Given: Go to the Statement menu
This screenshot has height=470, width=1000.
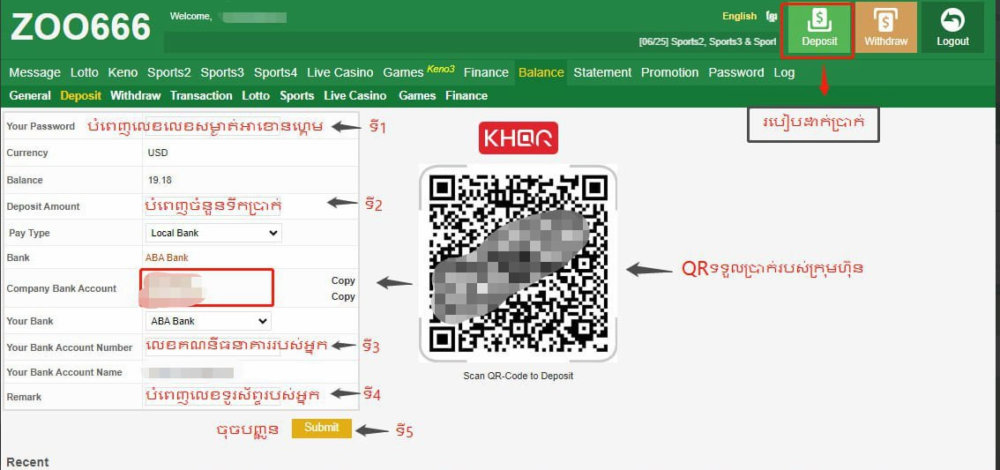Looking at the screenshot, I should point(602,72).
